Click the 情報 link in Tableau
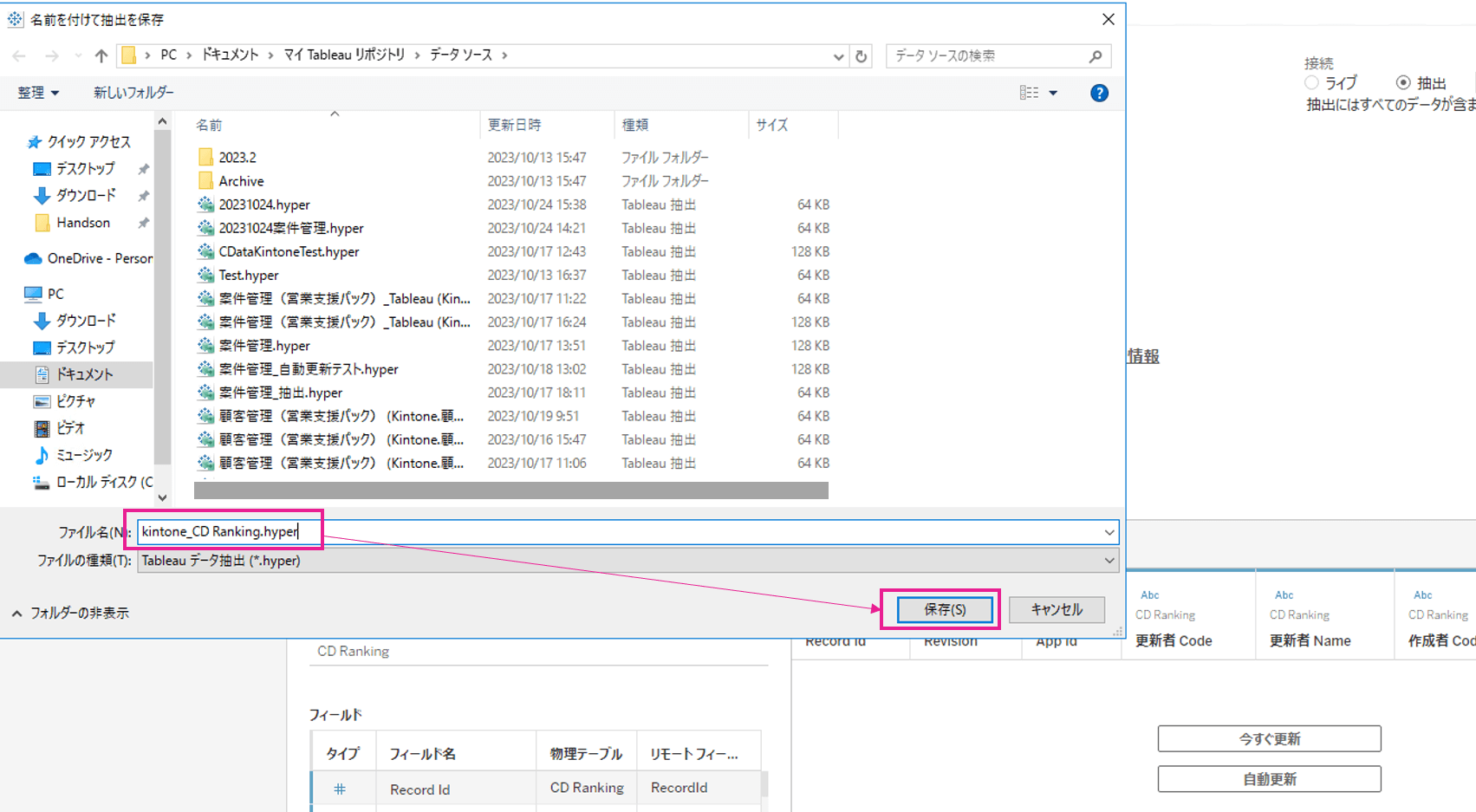The width and height of the screenshot is (1476, 812). tap(1143, 356)
